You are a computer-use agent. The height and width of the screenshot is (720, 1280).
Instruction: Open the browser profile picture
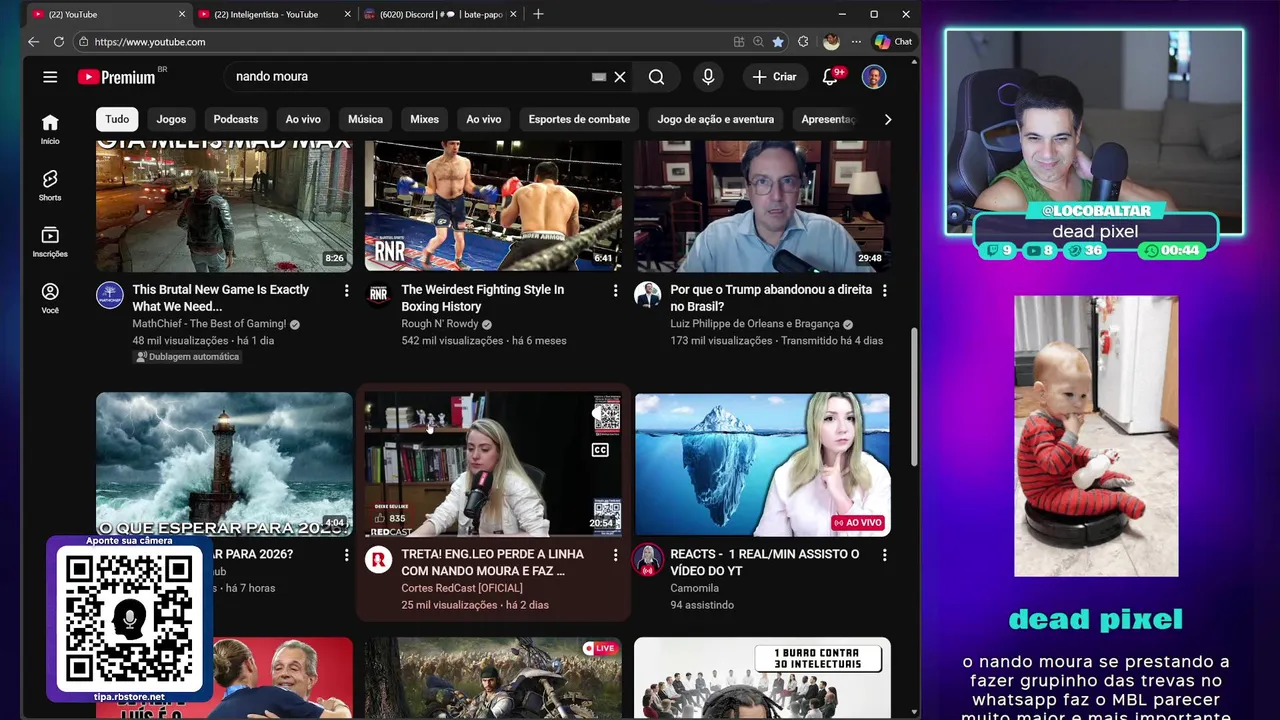(x=831, y=42)
